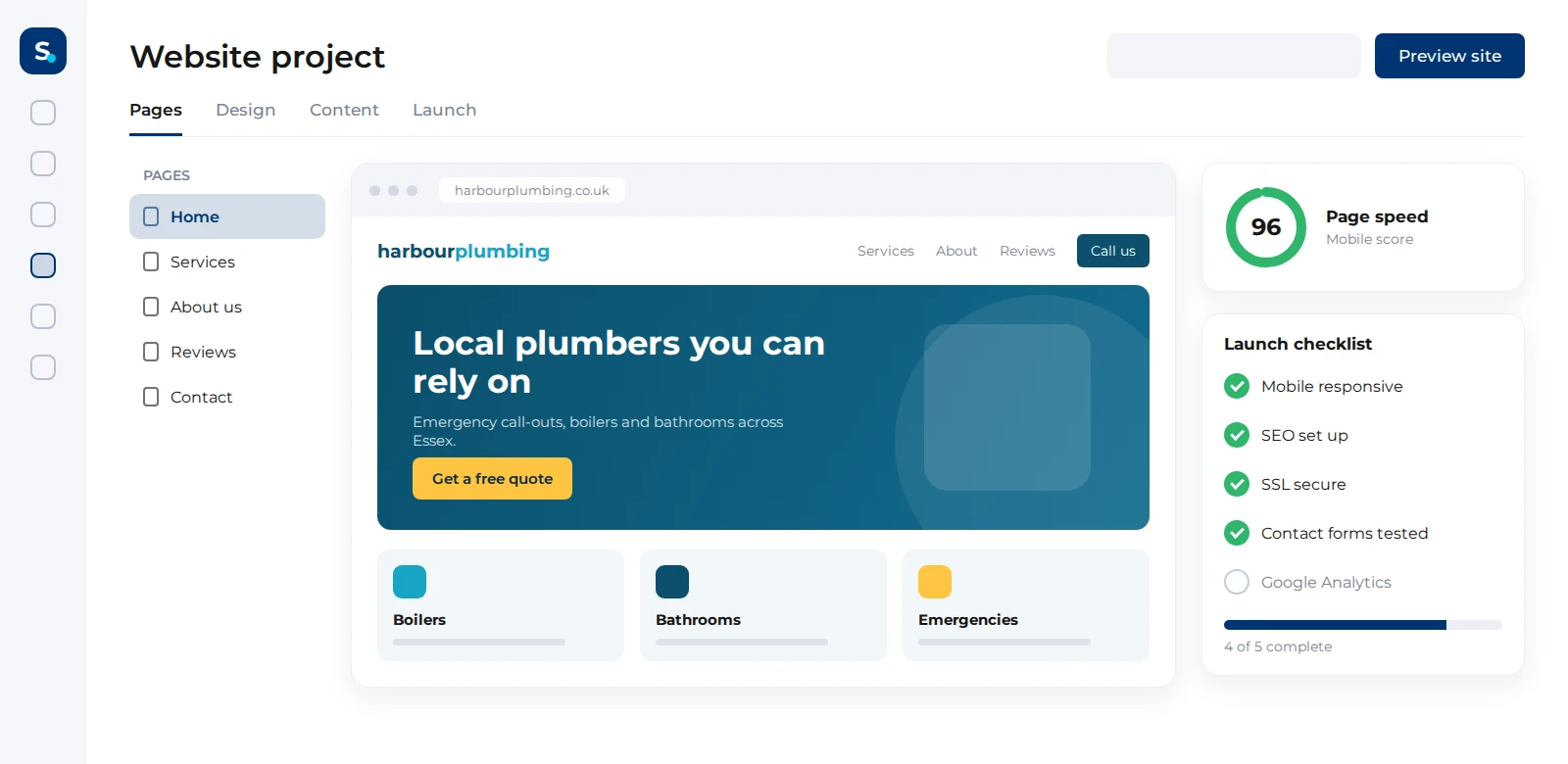Switch to the Pages tab

click(x=156, y=110)
